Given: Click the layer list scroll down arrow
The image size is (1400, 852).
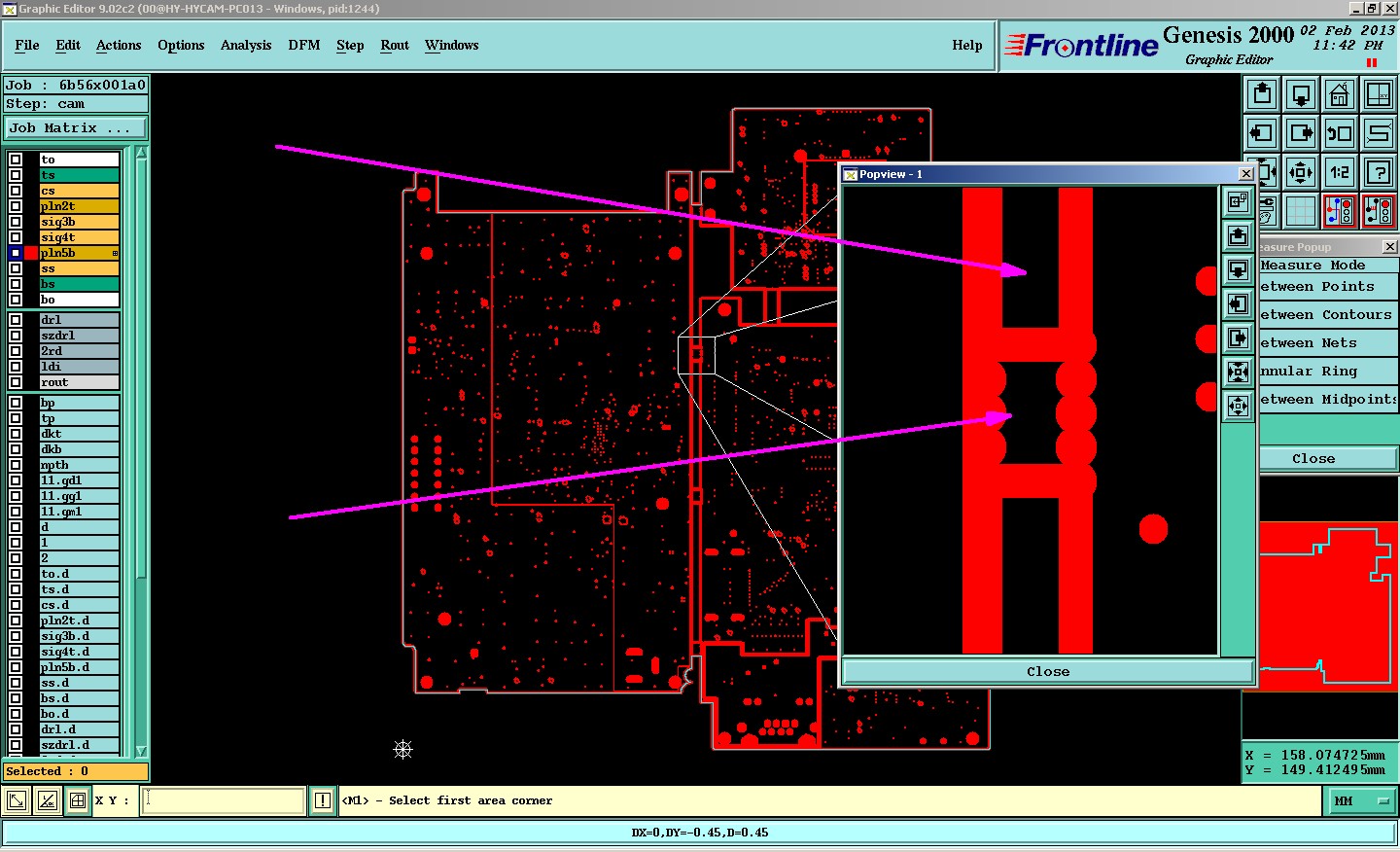Looking at the screenshot, I should 141,751.
